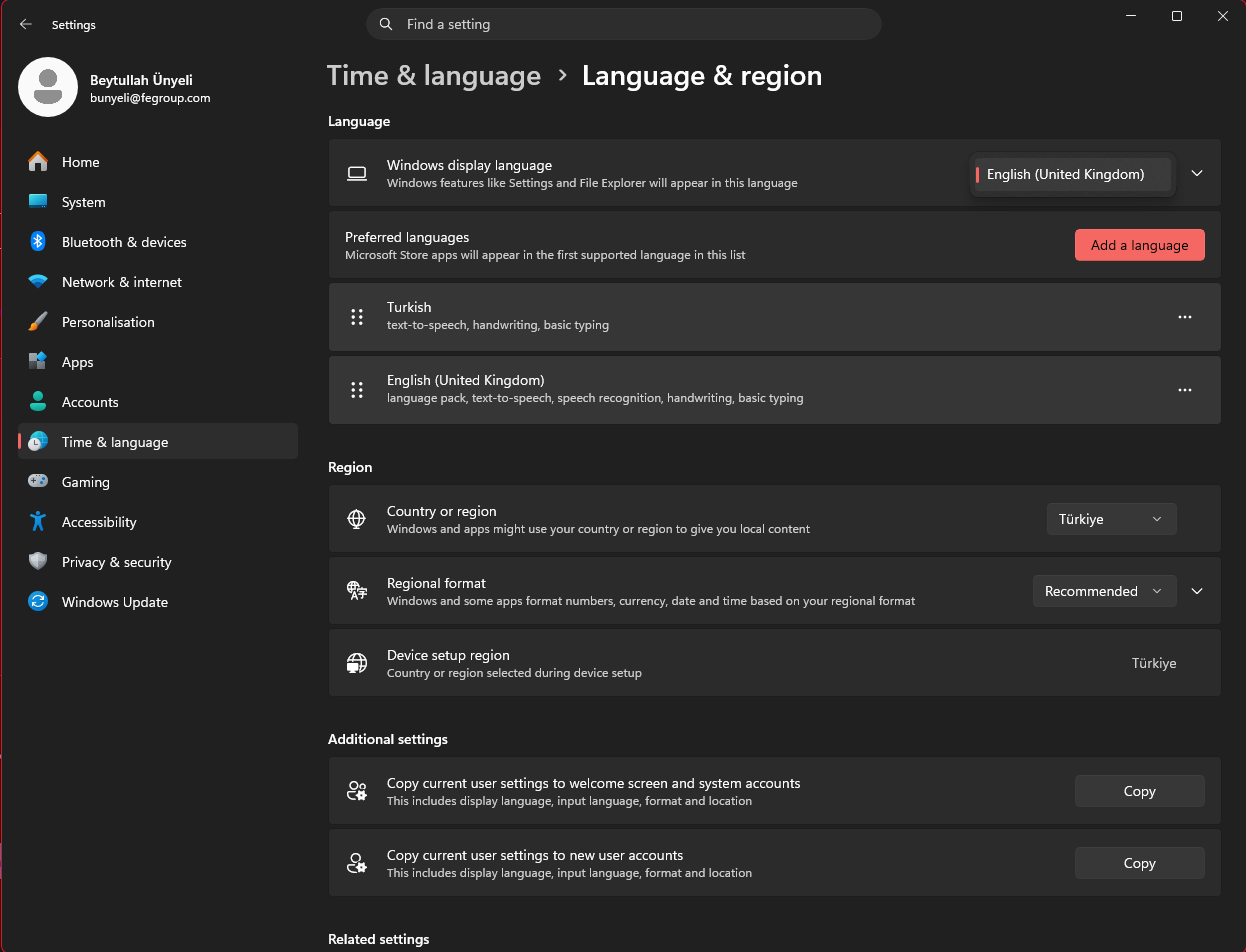1246x952 pixels.
Task: Click the Preferred languages heading
Action: coord(407,237)
